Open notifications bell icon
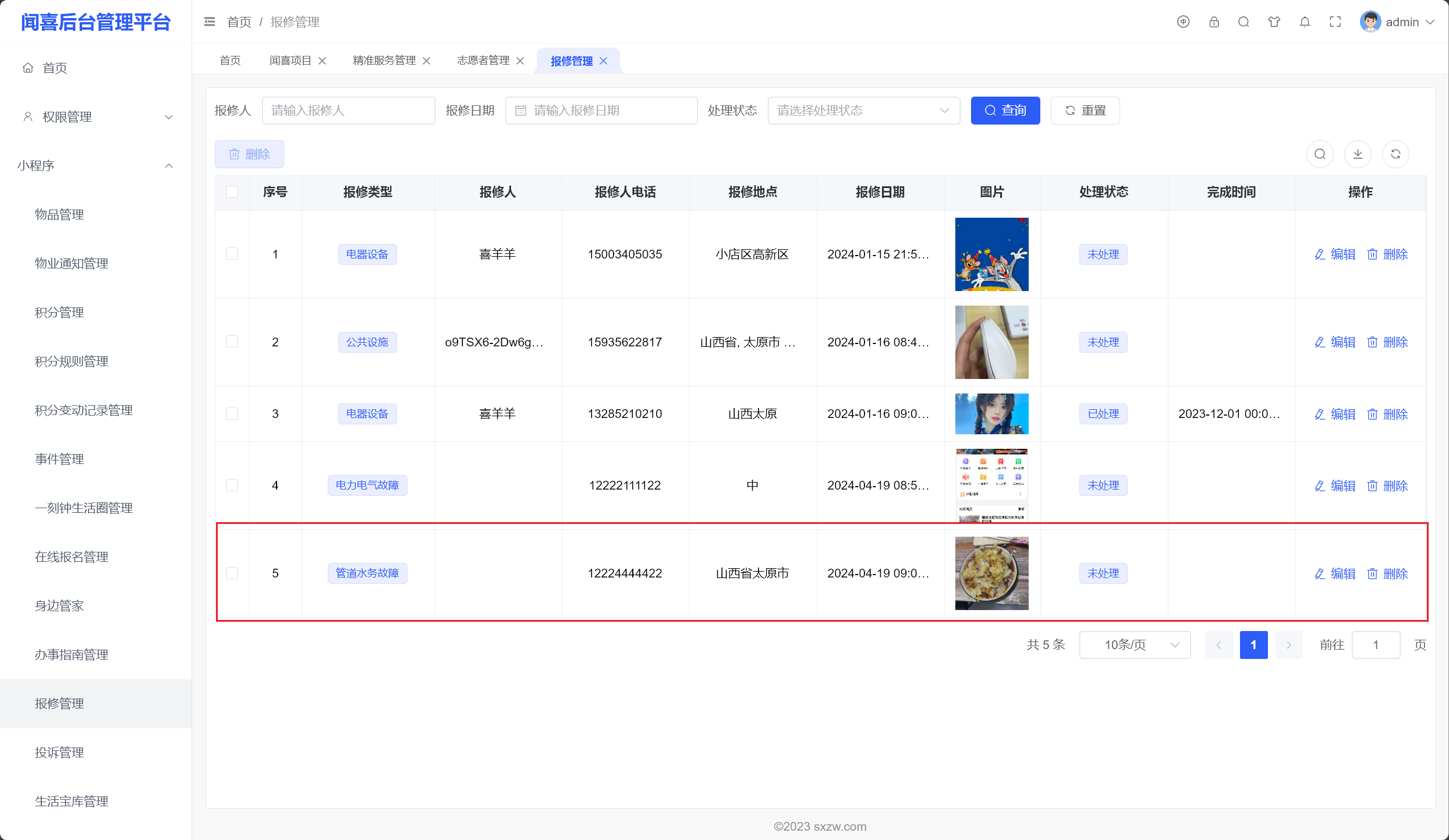1449x840 pixels. pos(1305,22)
